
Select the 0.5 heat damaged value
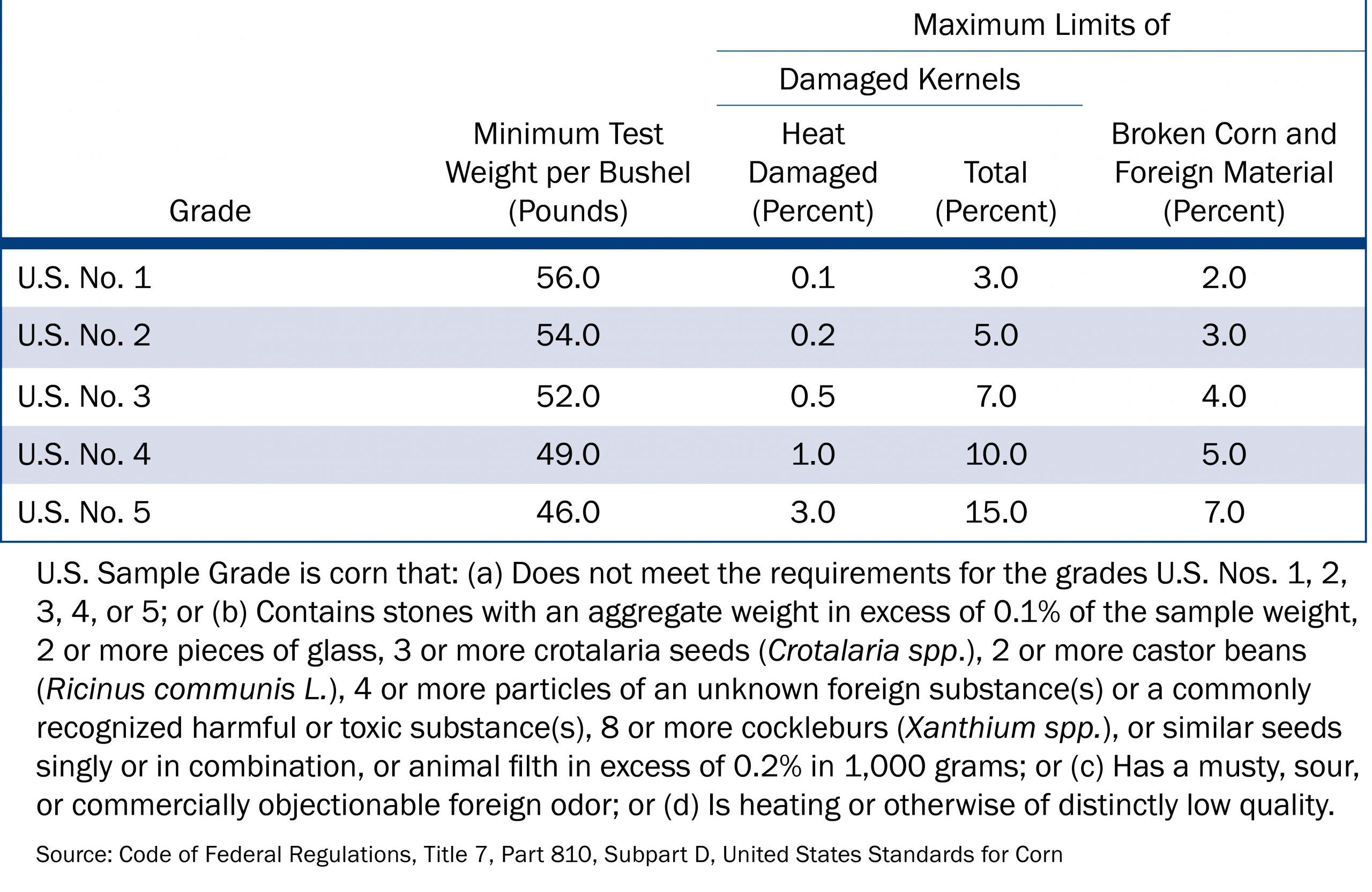(x=813, y=397)
